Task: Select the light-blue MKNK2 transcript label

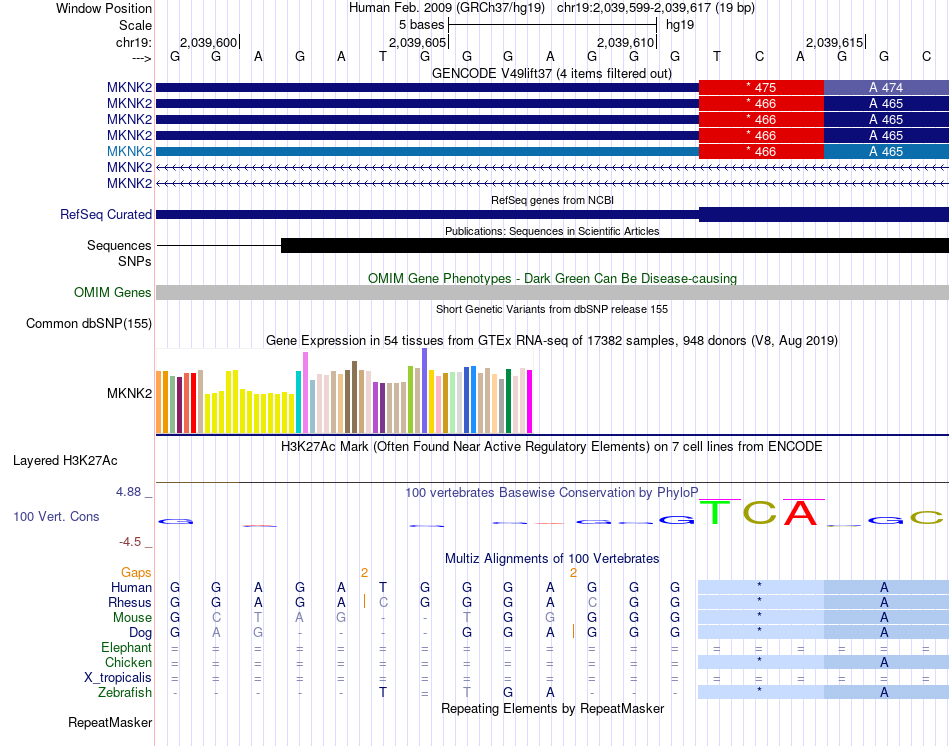Action: pos(129,151)
